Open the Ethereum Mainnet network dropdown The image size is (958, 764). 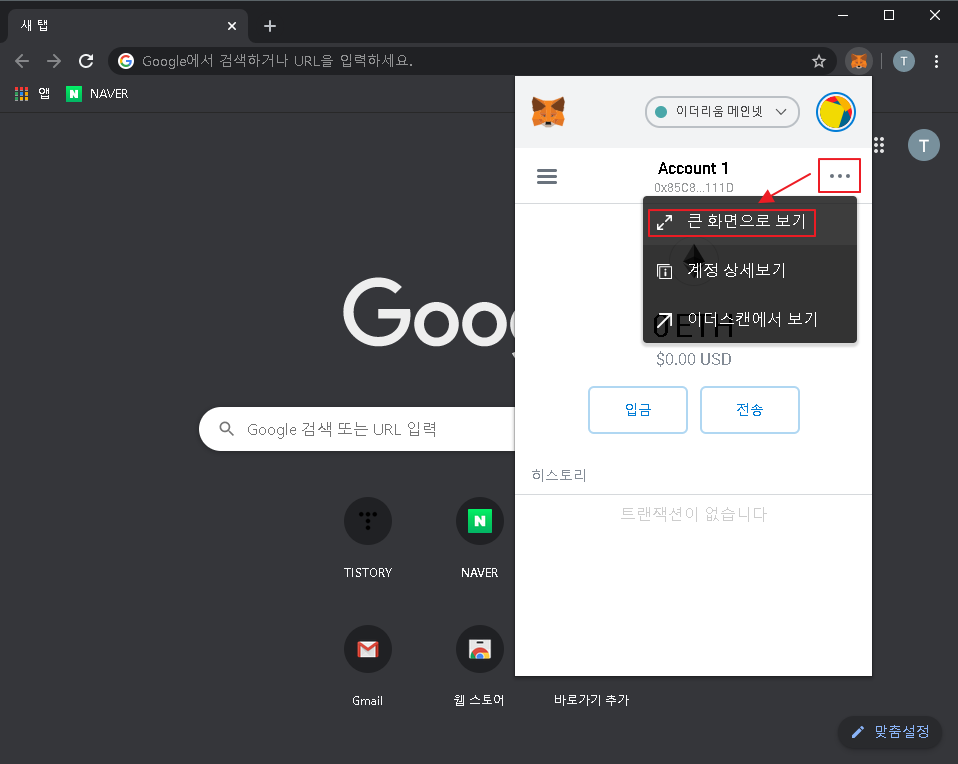722,112
